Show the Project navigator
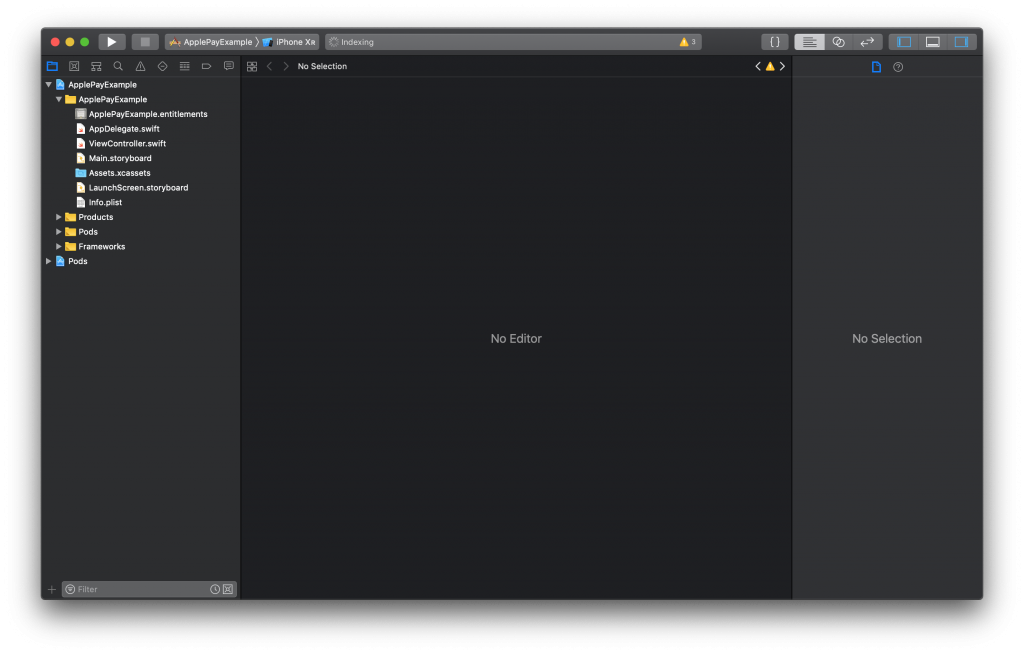 tap(52, 66)
